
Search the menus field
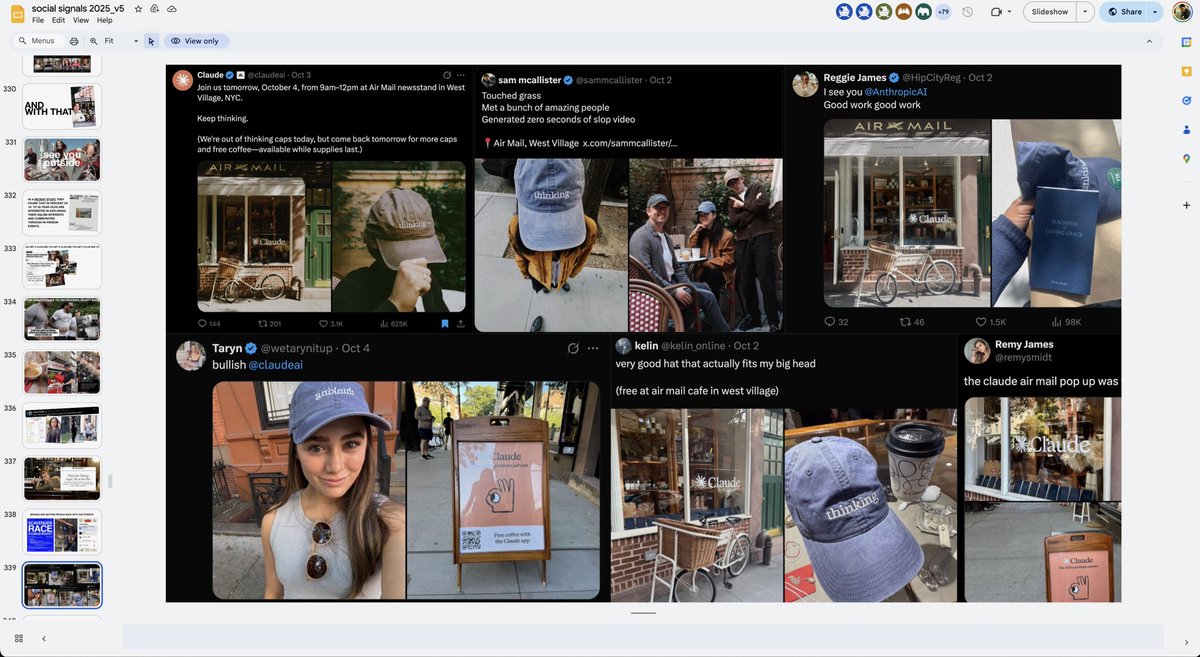(x=37, y=41)
